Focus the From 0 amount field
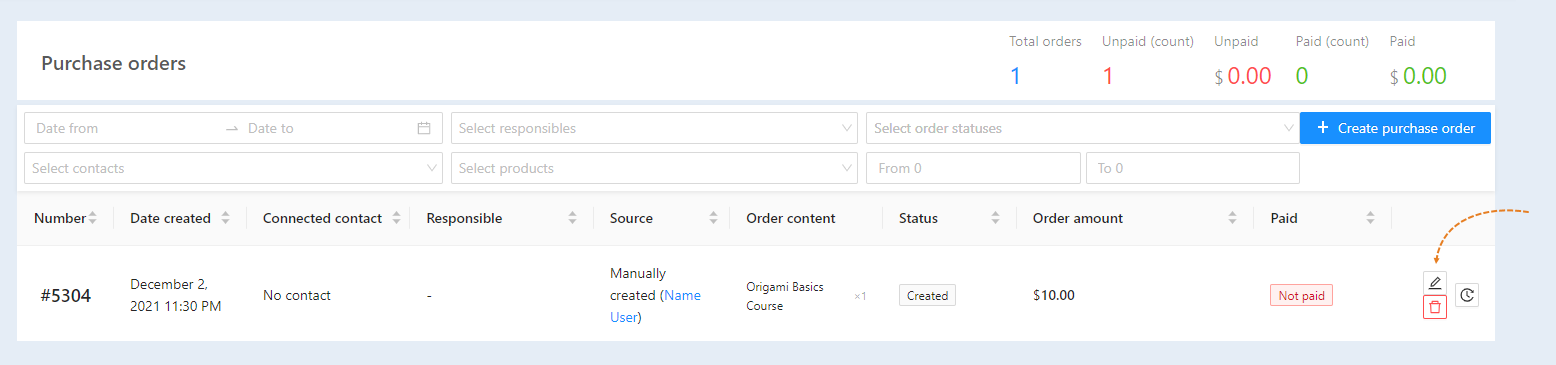 [x=973, y=168]
